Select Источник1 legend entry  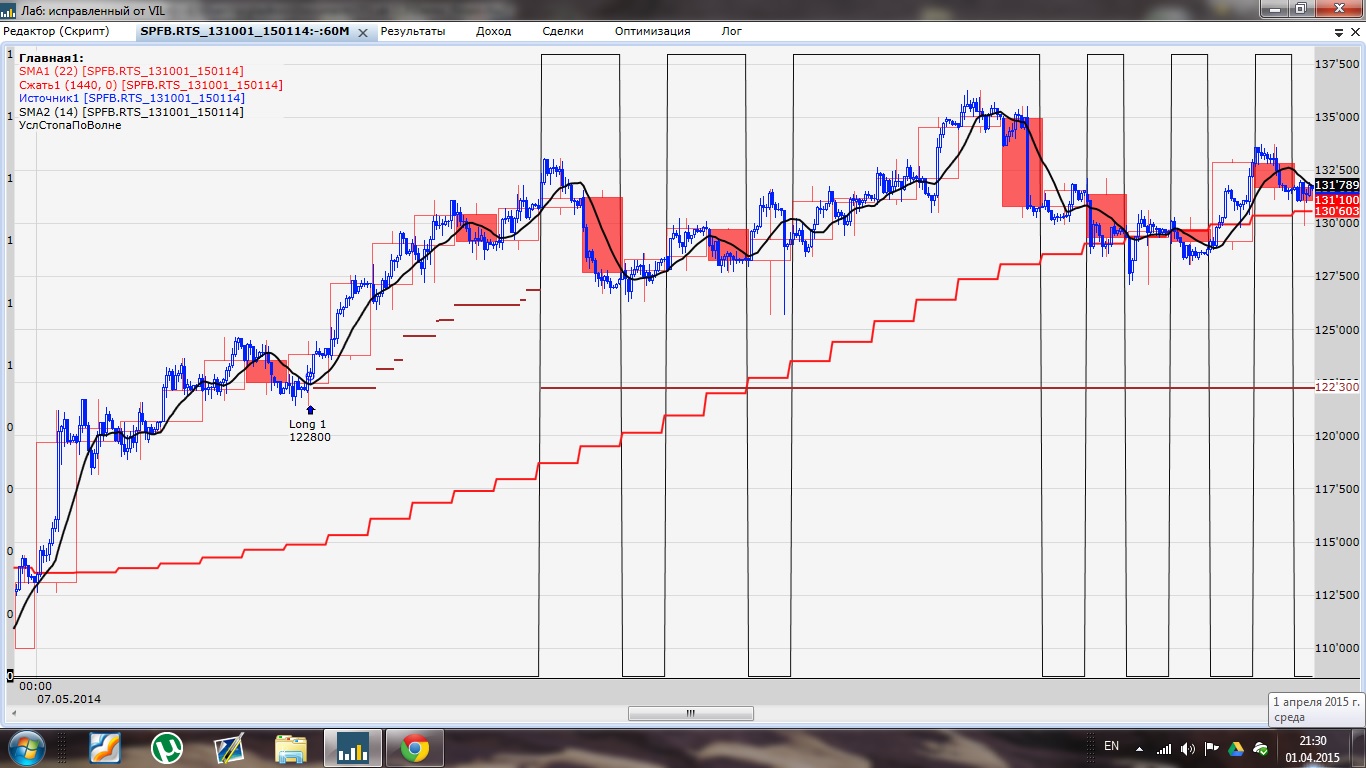pos(131,98)
